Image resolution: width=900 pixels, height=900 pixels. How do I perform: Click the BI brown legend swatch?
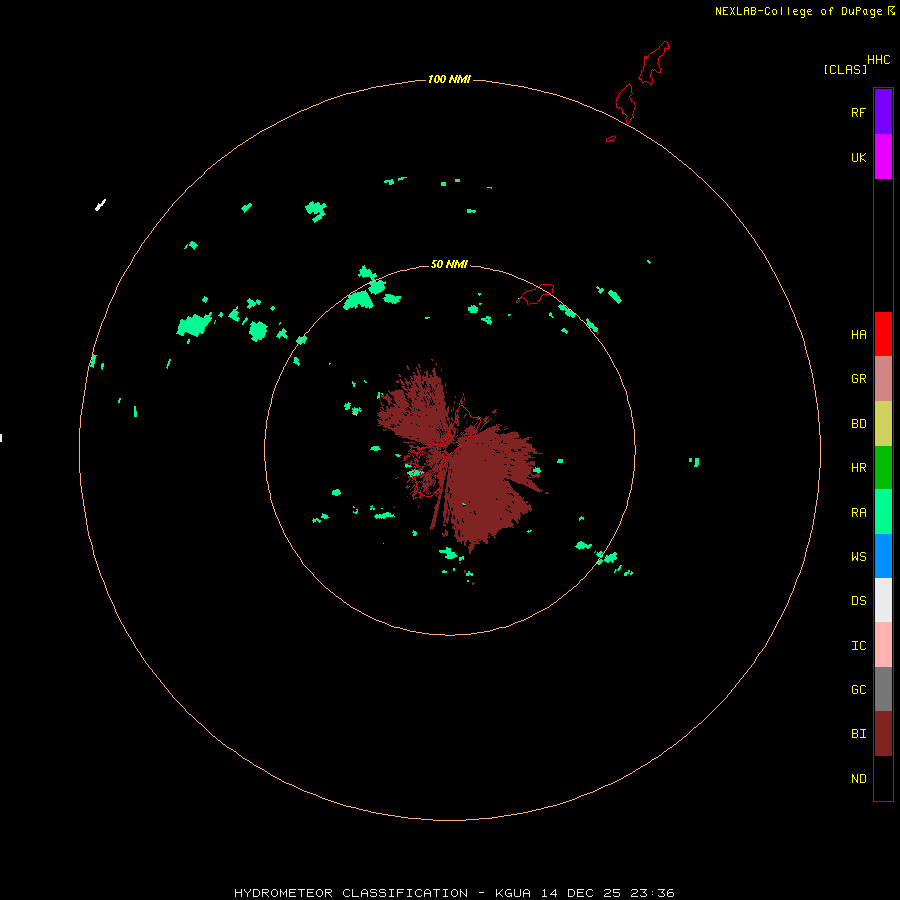click(x=883, y=734)
